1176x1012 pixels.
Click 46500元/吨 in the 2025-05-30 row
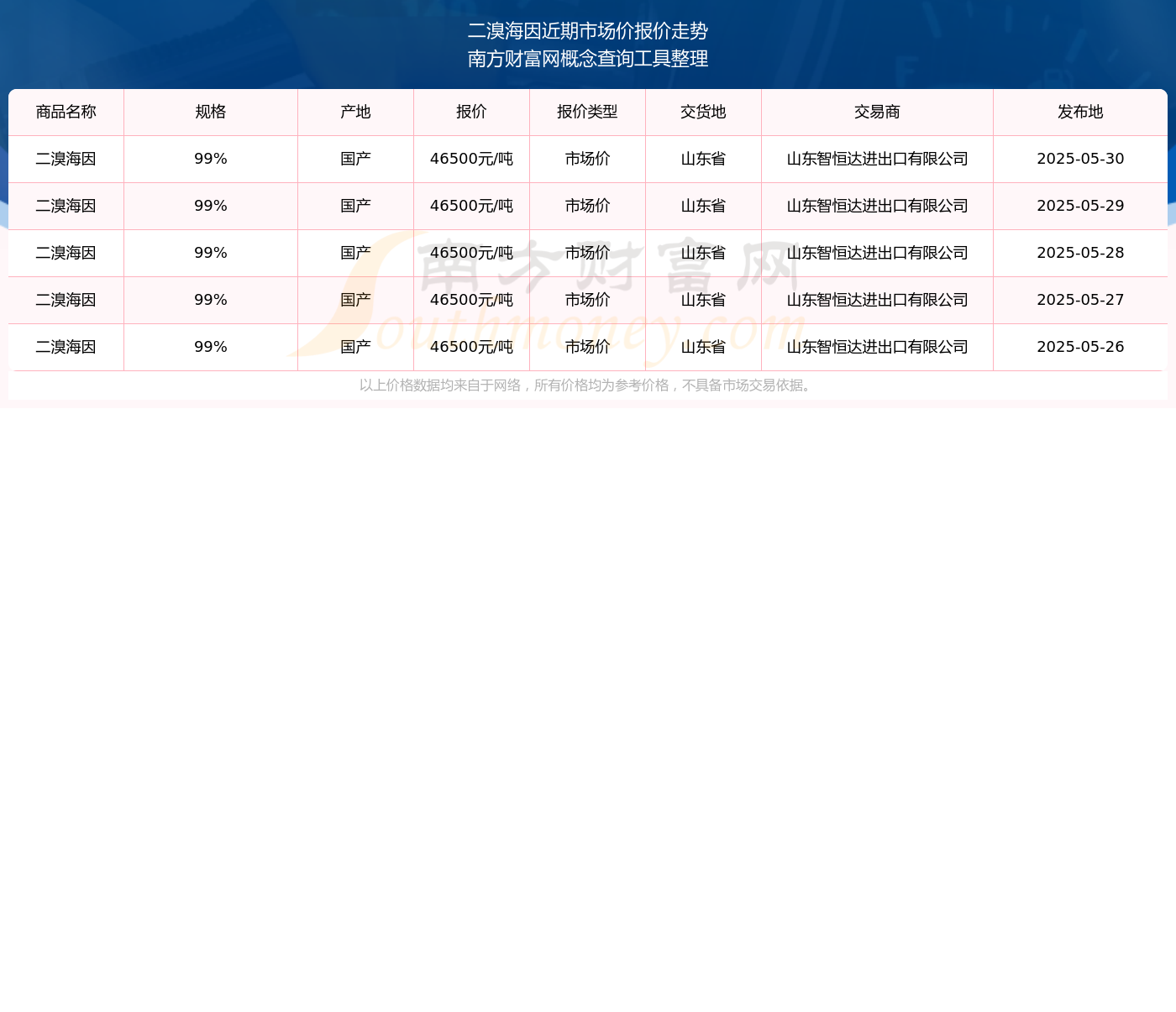(x=471, y=159)
